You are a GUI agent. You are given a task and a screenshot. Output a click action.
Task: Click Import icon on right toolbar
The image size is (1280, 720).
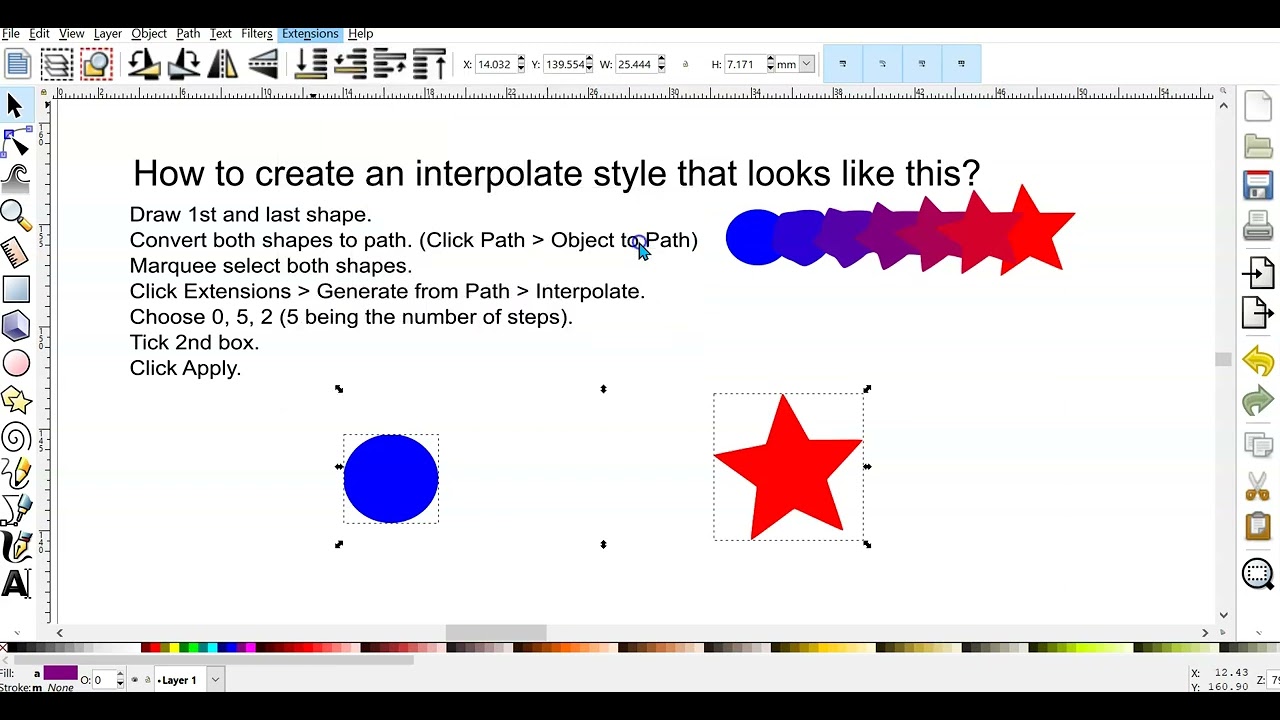tap(1258, 272)
